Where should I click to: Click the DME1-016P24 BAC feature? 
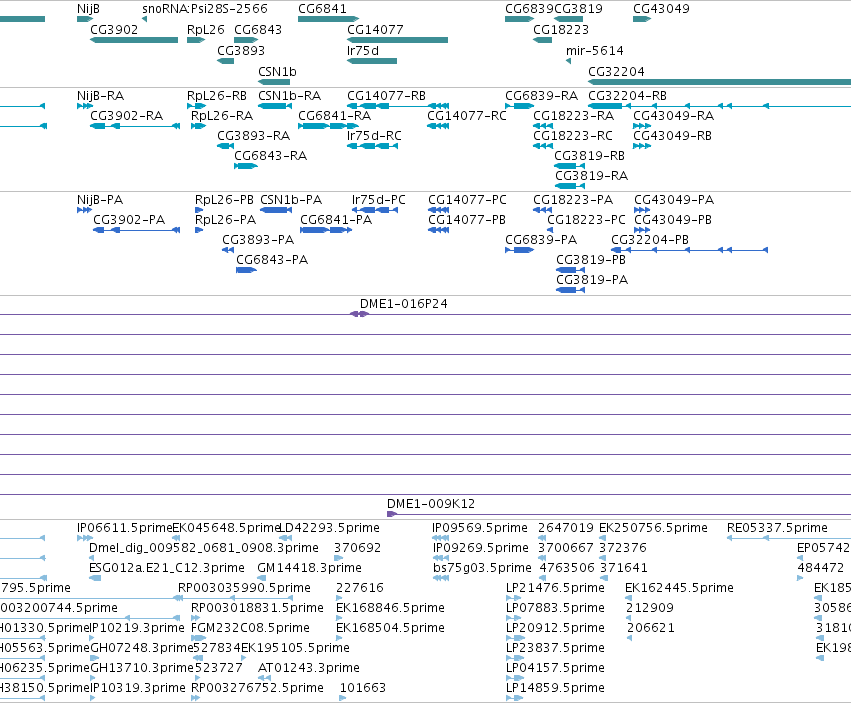point(359,314)
